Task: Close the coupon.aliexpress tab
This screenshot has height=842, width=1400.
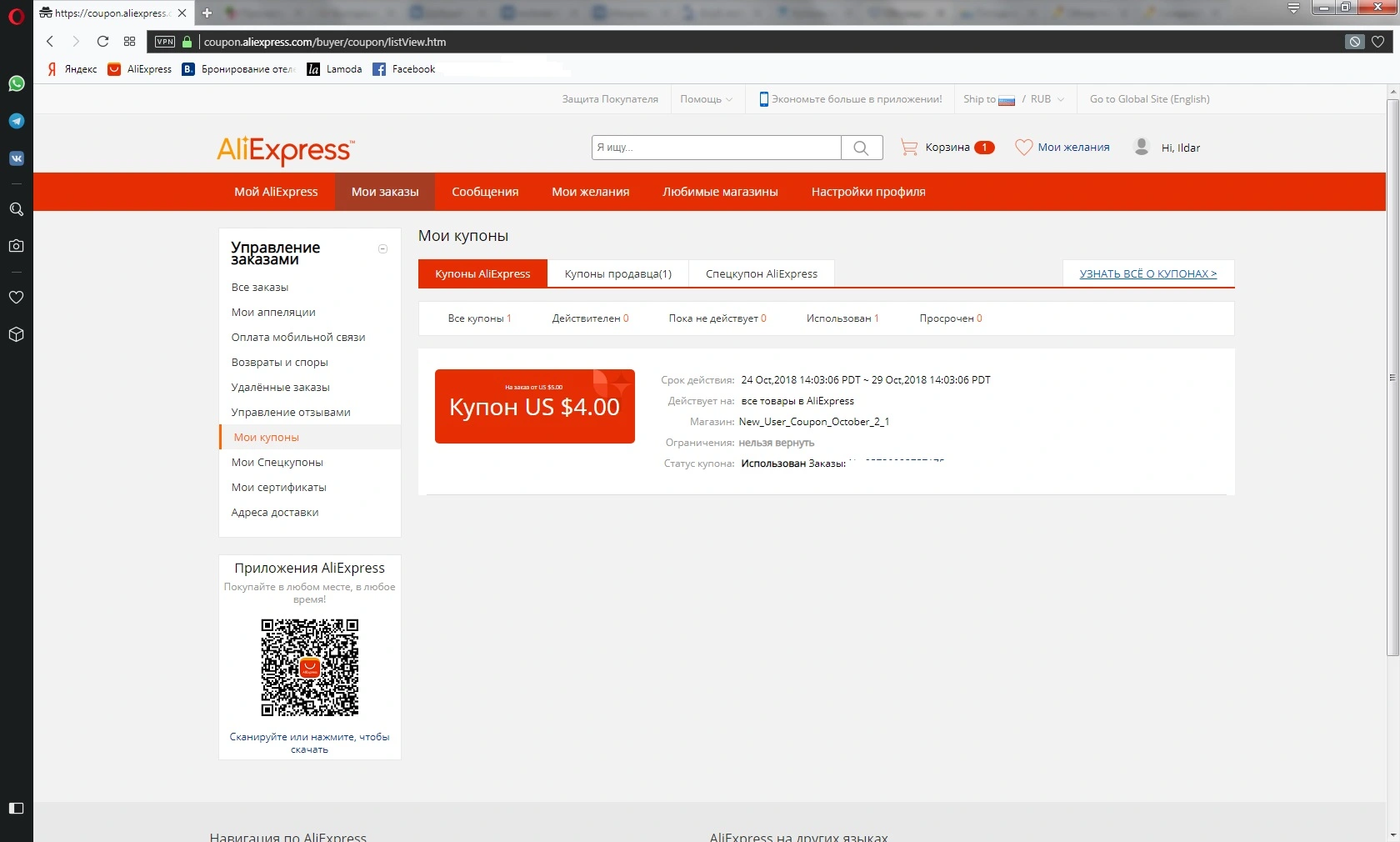Action: [x=182, y=13]
